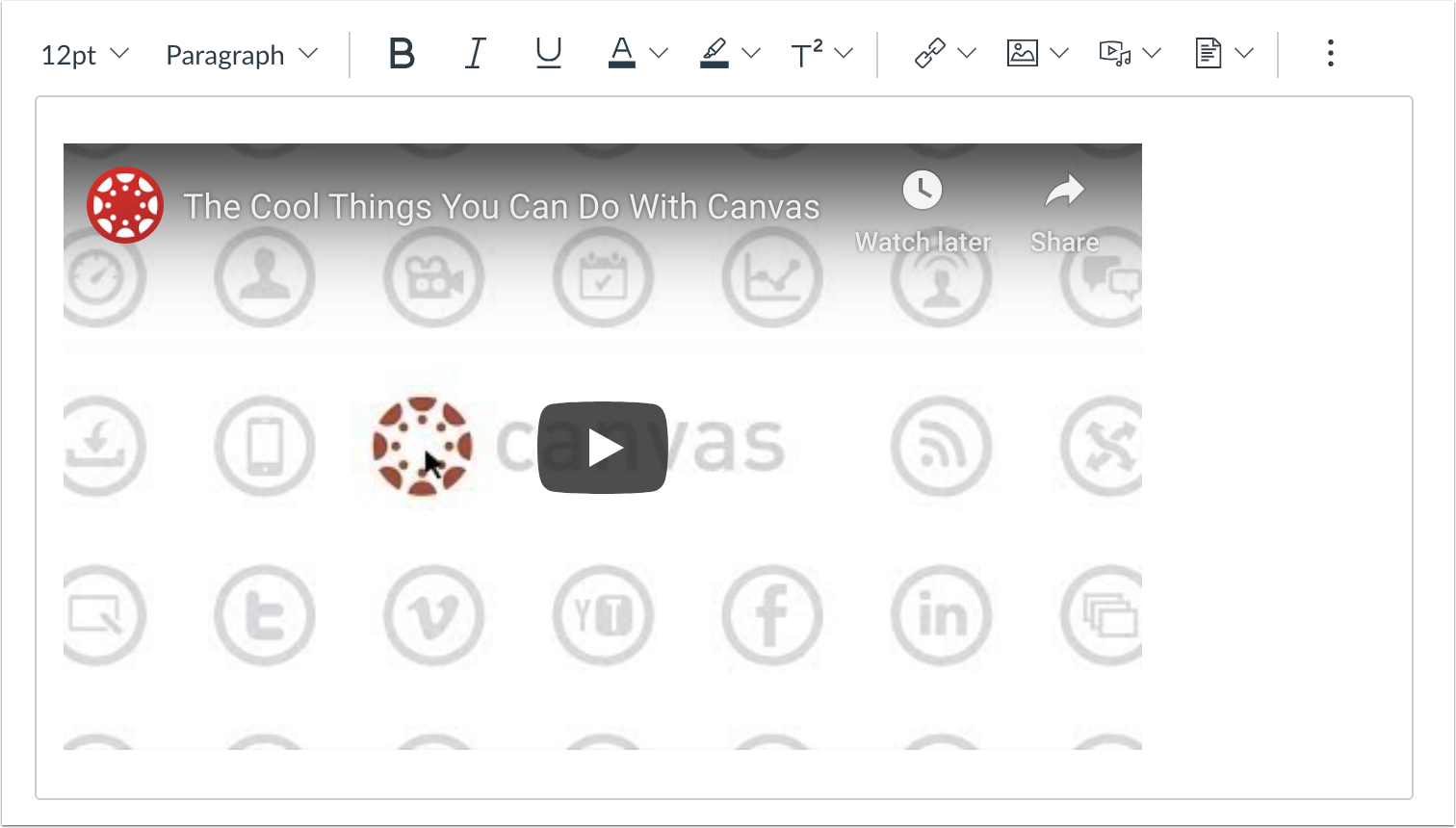The image size is (1456, 828).
Task: Expand highlight color options arrow
Action: coord(751,54)
